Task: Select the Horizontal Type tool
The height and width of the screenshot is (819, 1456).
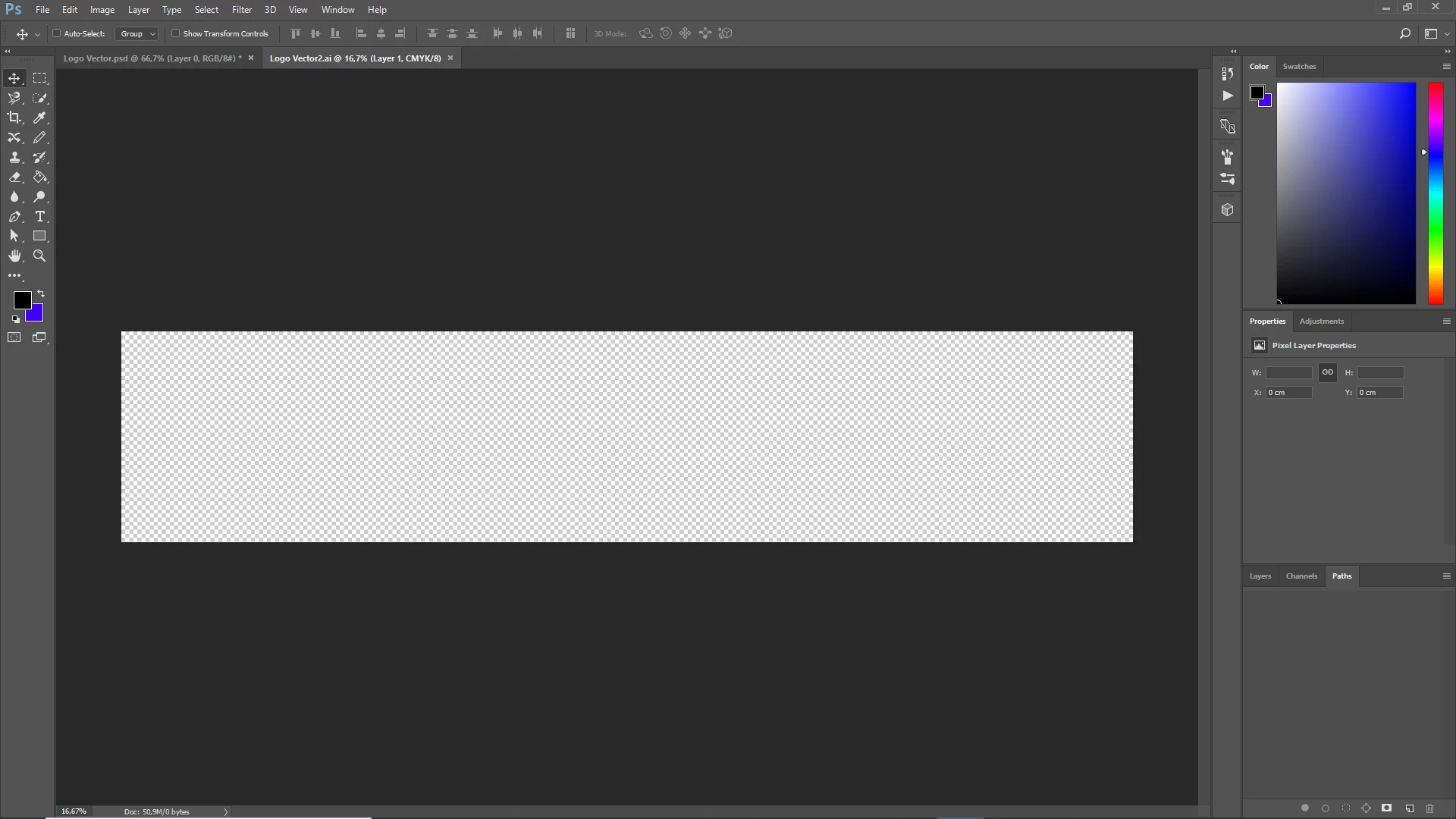Action: [40, 216]
